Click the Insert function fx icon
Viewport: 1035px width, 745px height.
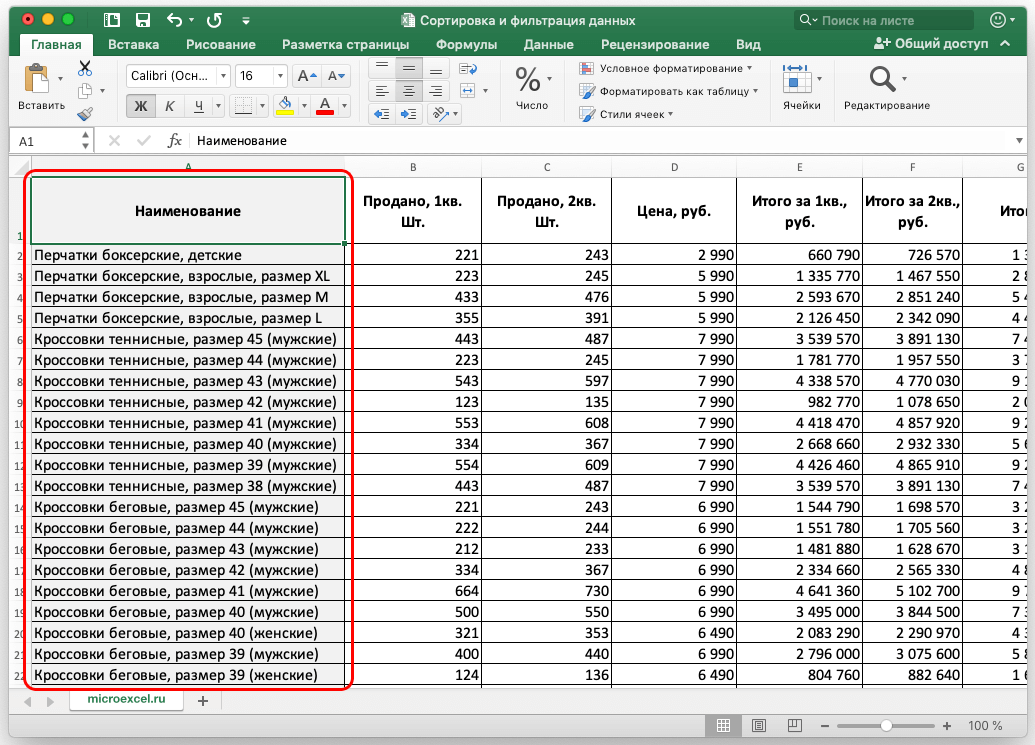click(174, 141)
